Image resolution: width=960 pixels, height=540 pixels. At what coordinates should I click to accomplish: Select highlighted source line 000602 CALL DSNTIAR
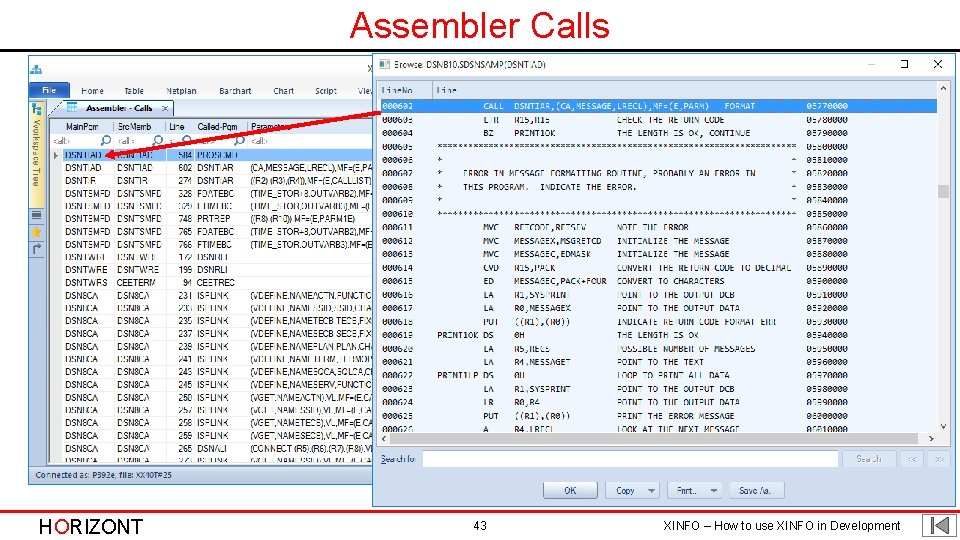658,106
